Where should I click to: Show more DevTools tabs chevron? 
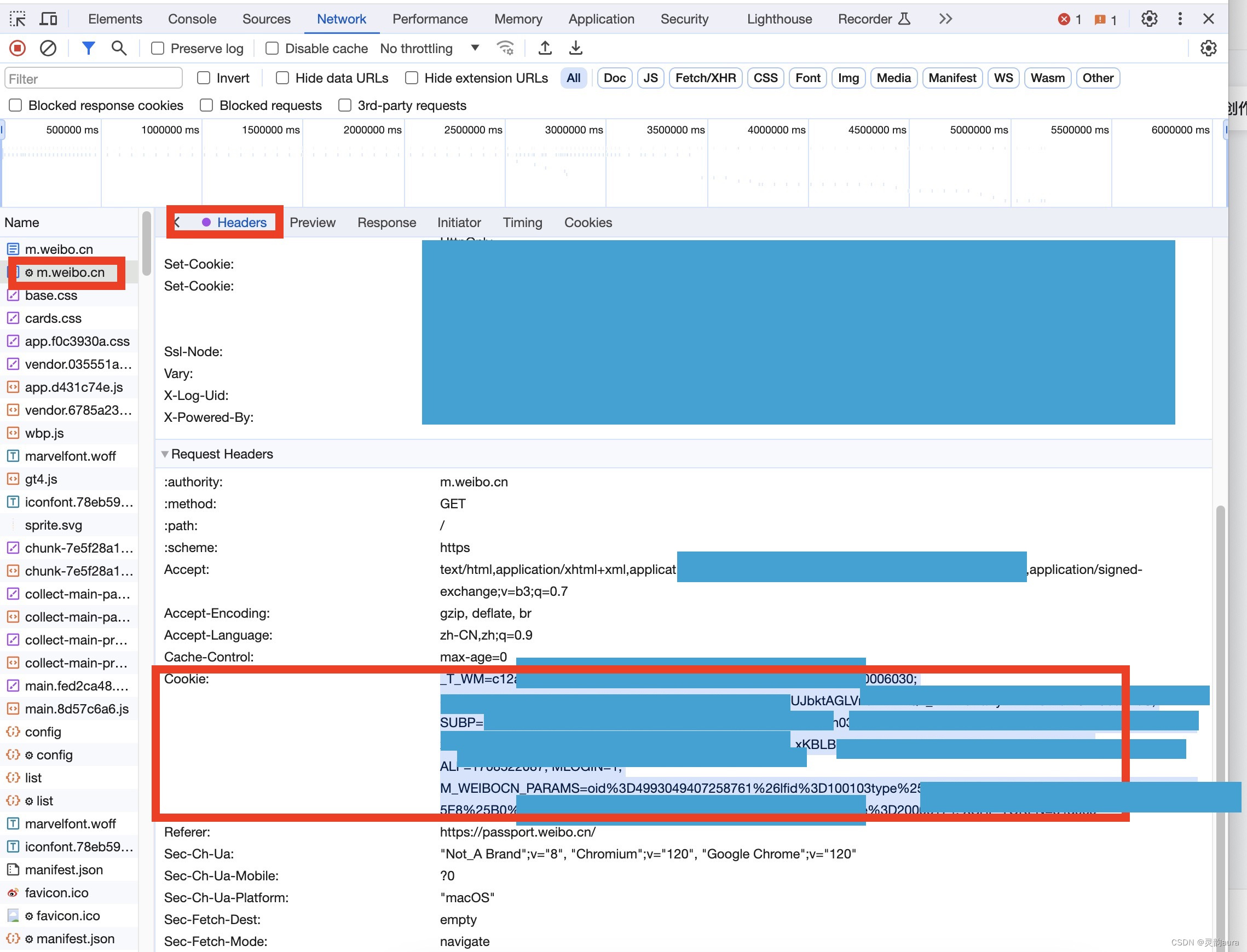coord(945,19)
